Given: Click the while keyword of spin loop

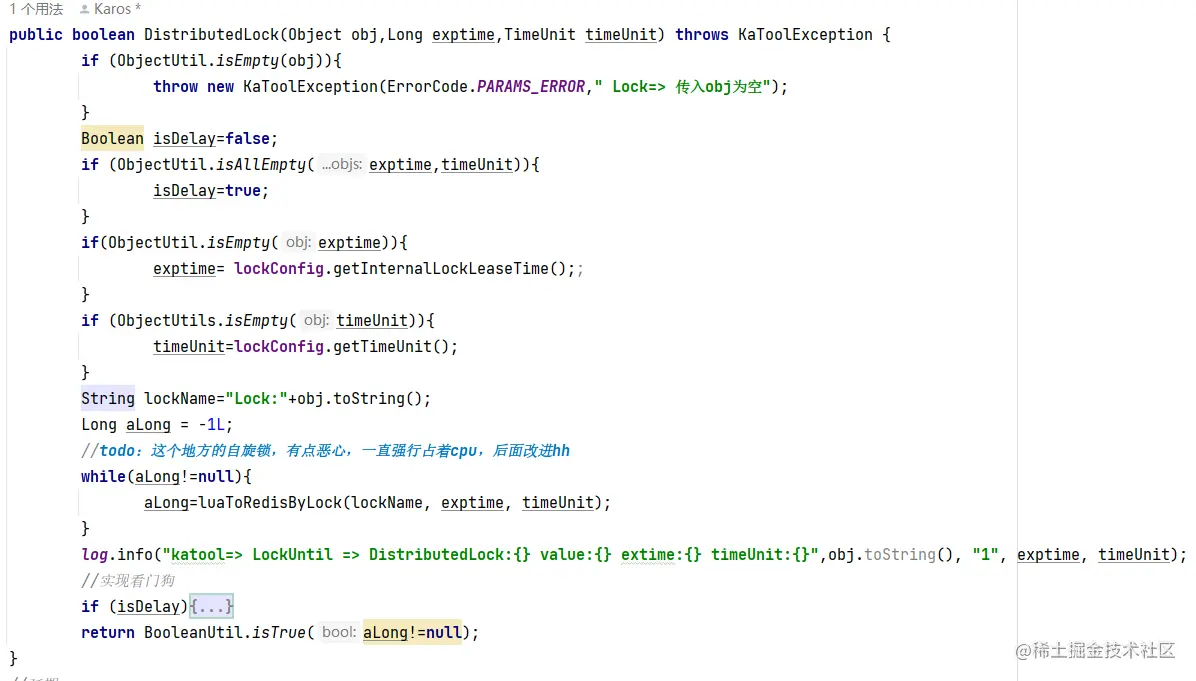Looking at the screenshot, I should click(103, 477).
